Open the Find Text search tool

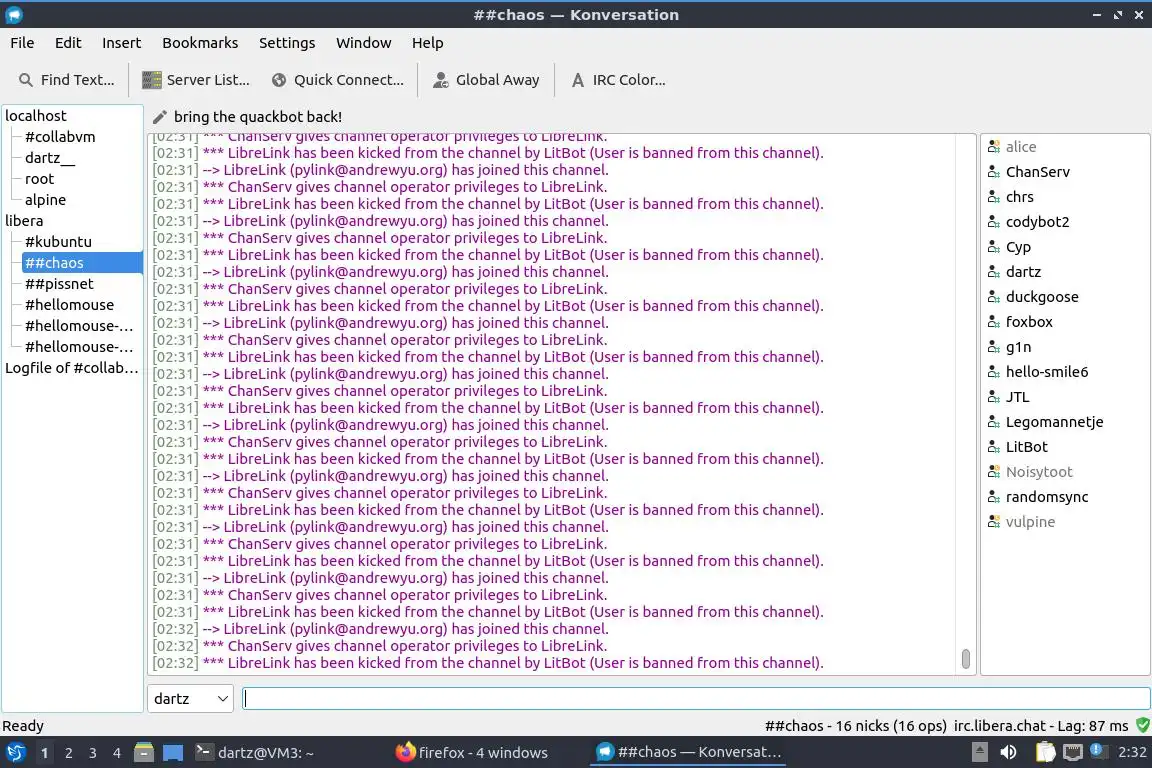tap(66, 80)
